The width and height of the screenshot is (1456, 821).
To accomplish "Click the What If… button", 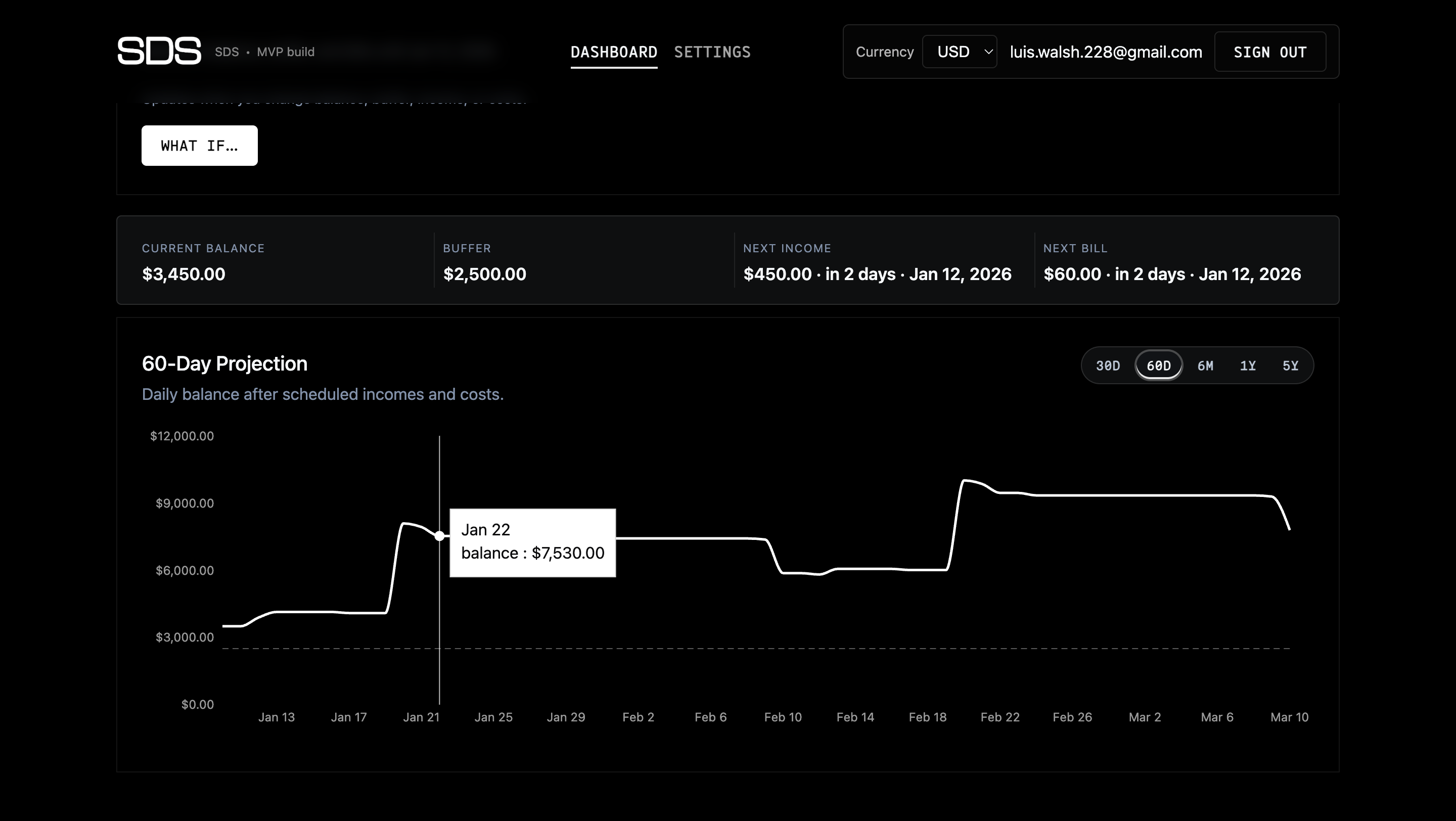I will [x=200, y=146].
